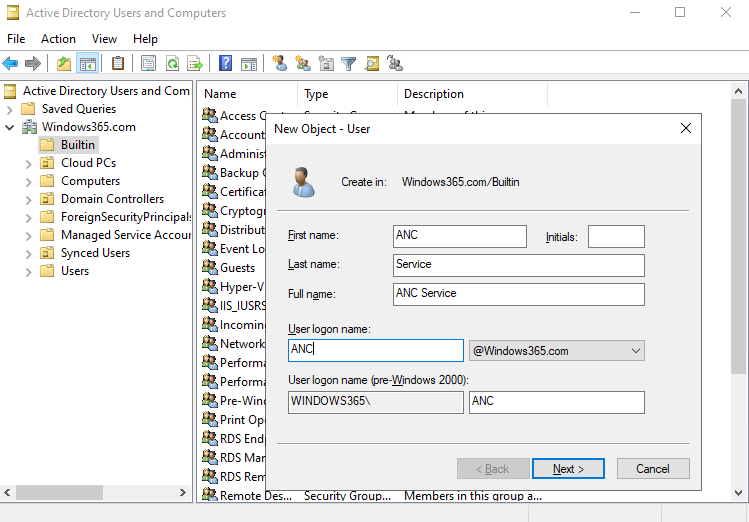The width and height of the screenshot is (749, 522).
Task: Select the Saved Queries folder icon
Action: click(28, 109)
